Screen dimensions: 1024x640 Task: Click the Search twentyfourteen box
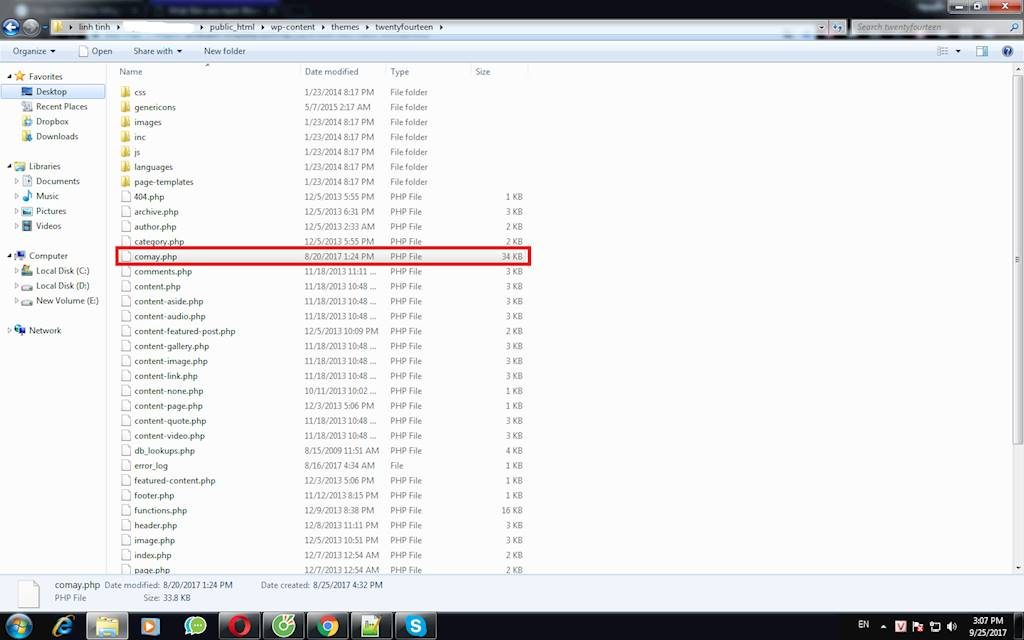[x=936, y=27]
